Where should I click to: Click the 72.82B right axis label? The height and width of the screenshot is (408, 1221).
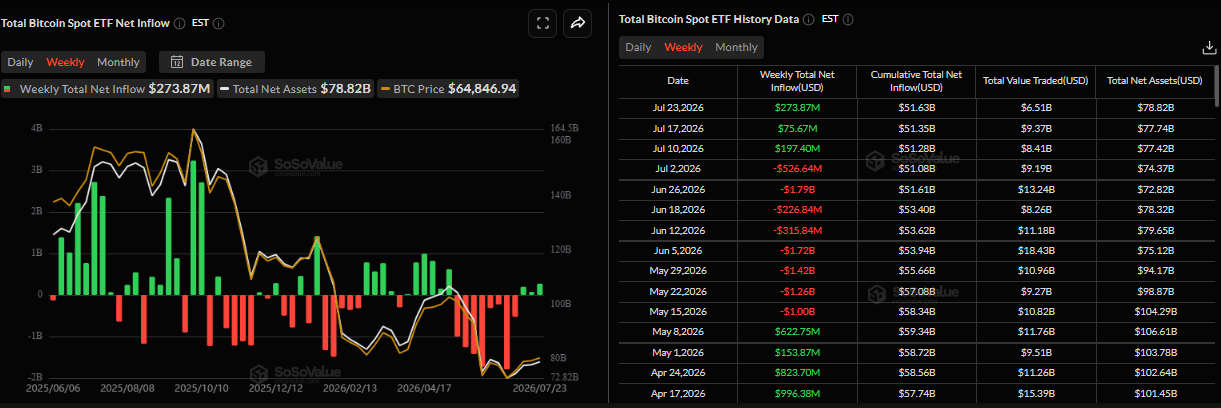tap(566, 376)
